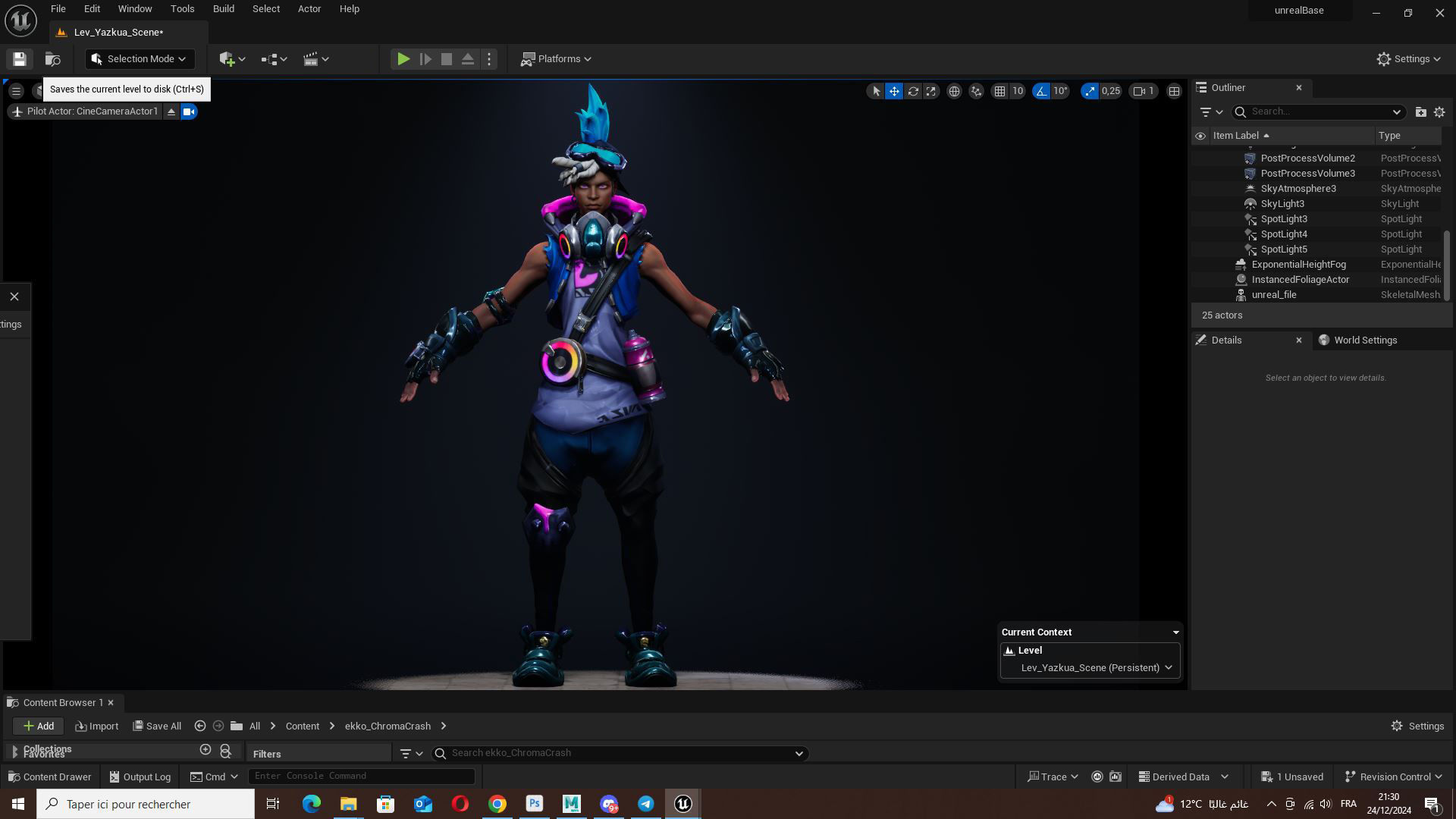Open Outliner settings gear icon
The image size is (1456, 819).
(1439, 112)
